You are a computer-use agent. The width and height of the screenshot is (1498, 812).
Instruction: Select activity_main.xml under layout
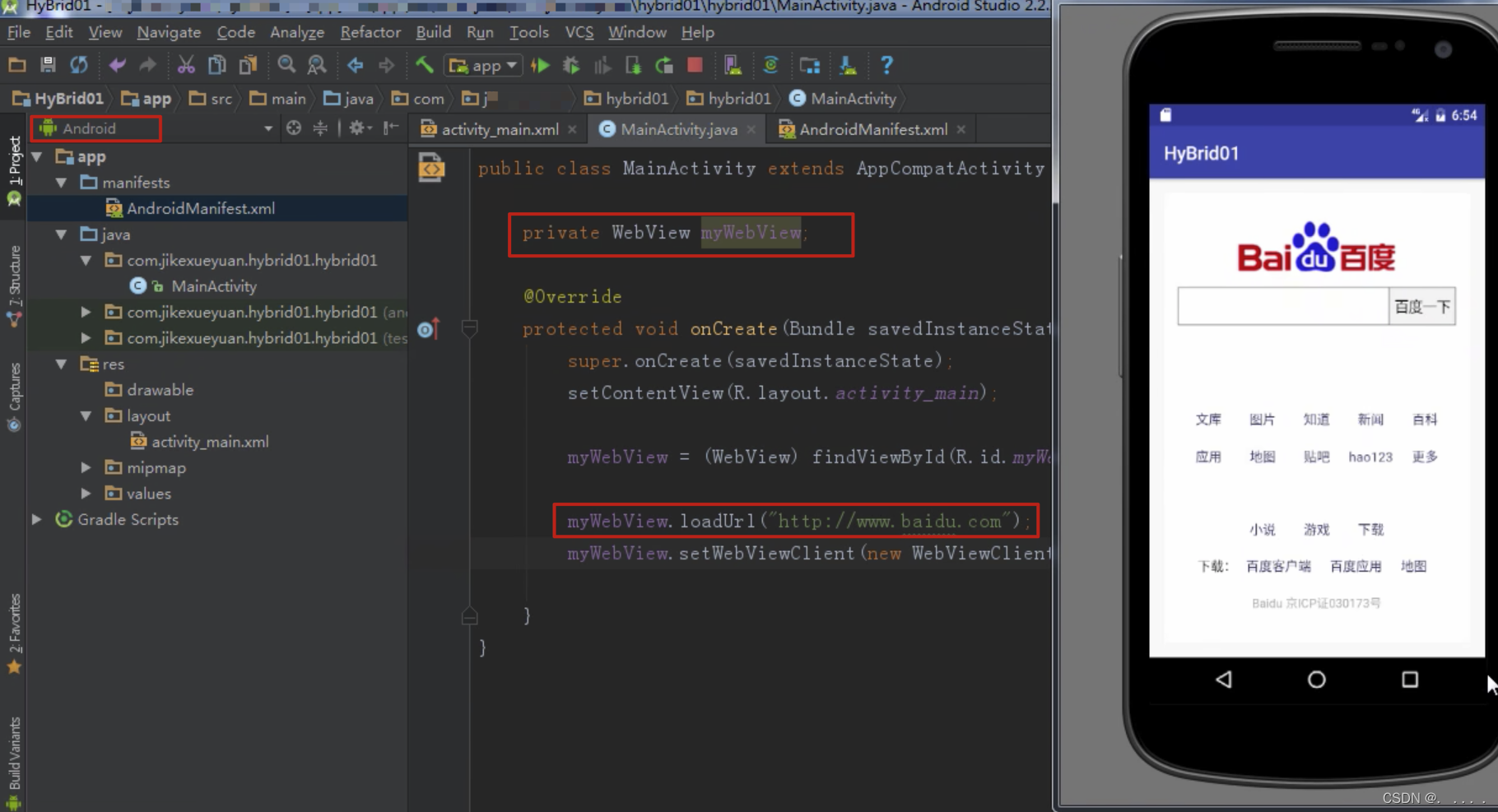click(200, 442)
